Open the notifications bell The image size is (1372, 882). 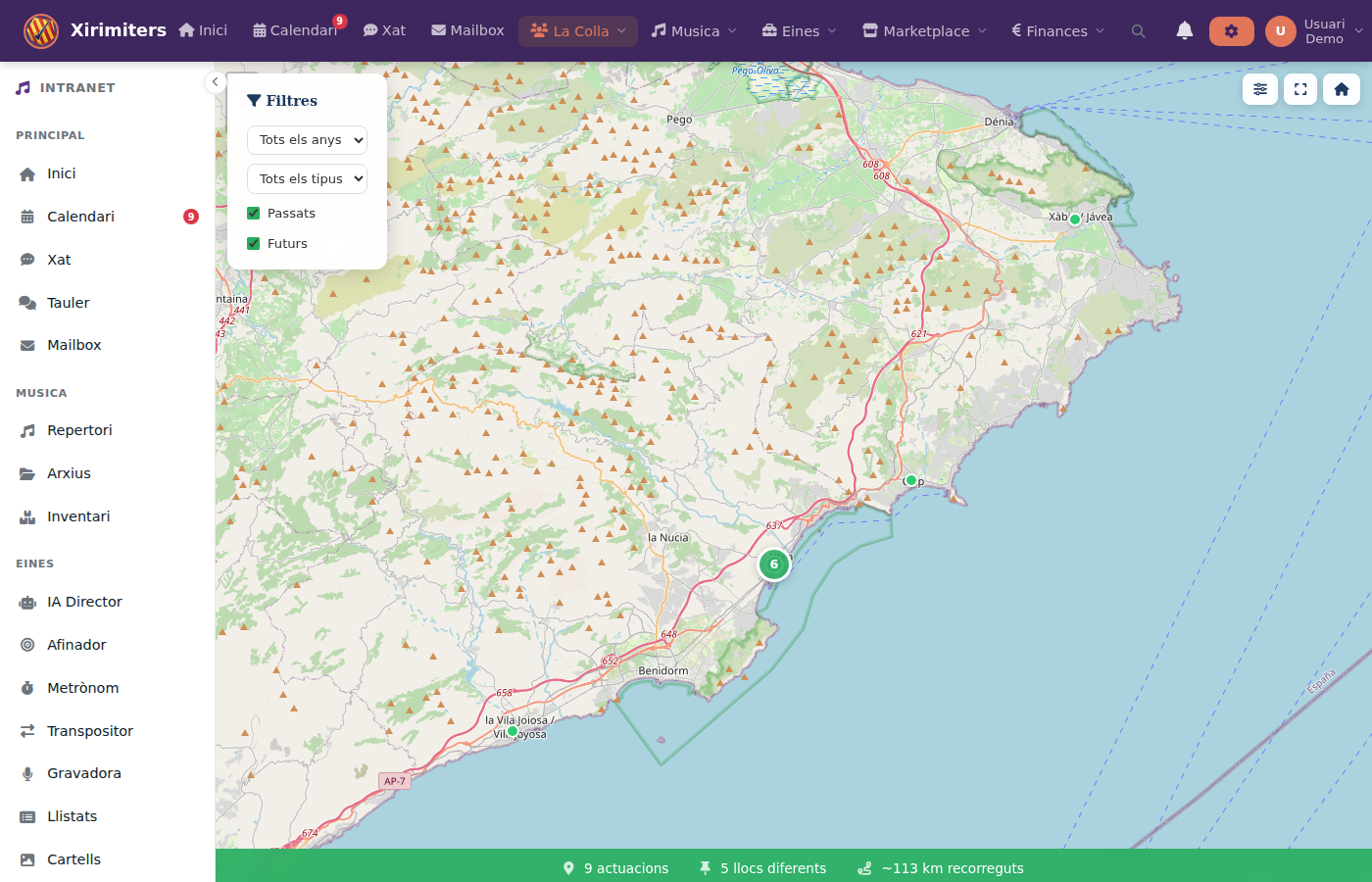[1185, 30]
